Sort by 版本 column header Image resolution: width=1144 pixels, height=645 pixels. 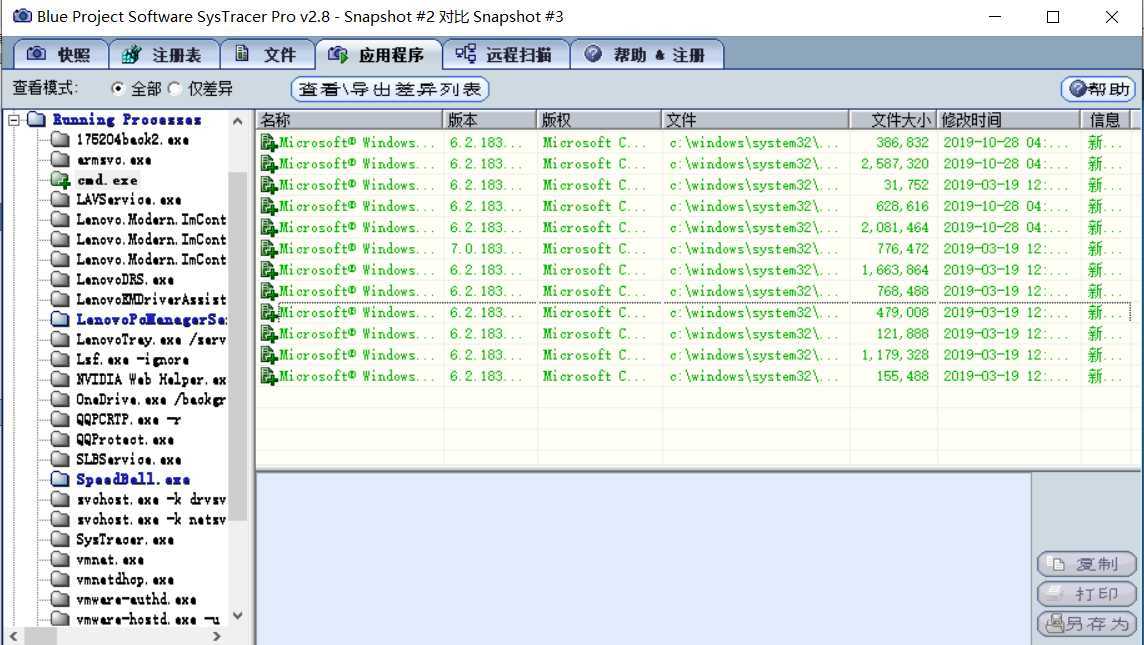(x=490, y=120)
